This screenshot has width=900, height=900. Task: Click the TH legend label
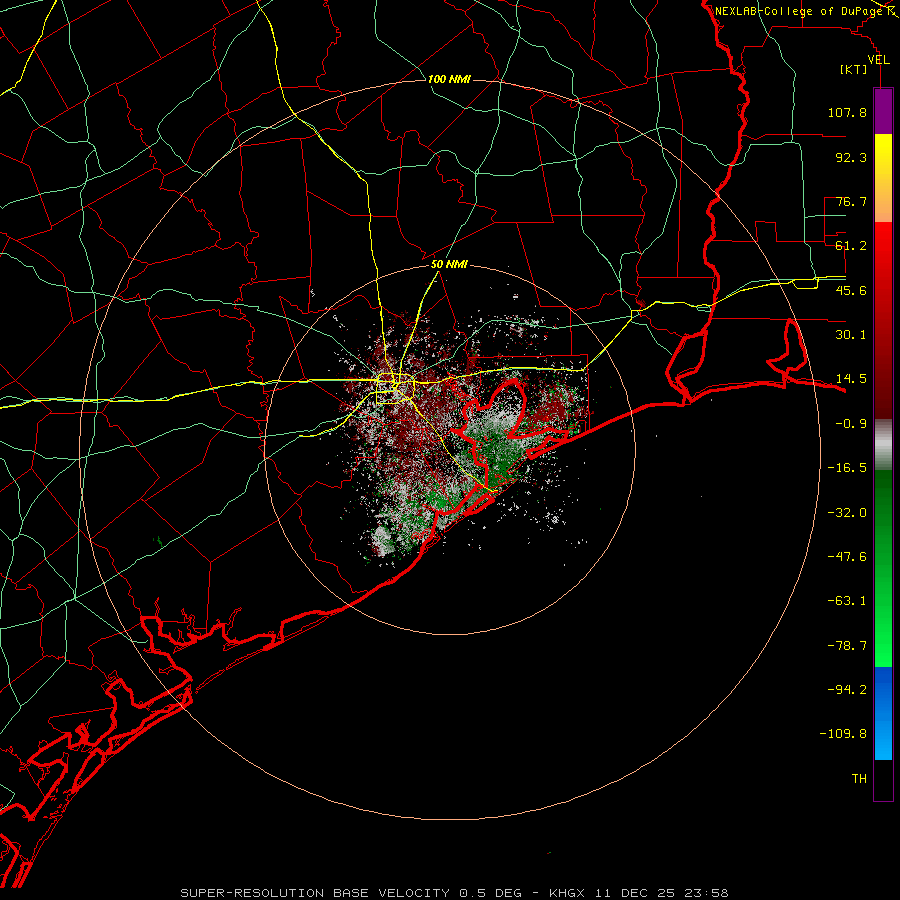coord(859,779)
